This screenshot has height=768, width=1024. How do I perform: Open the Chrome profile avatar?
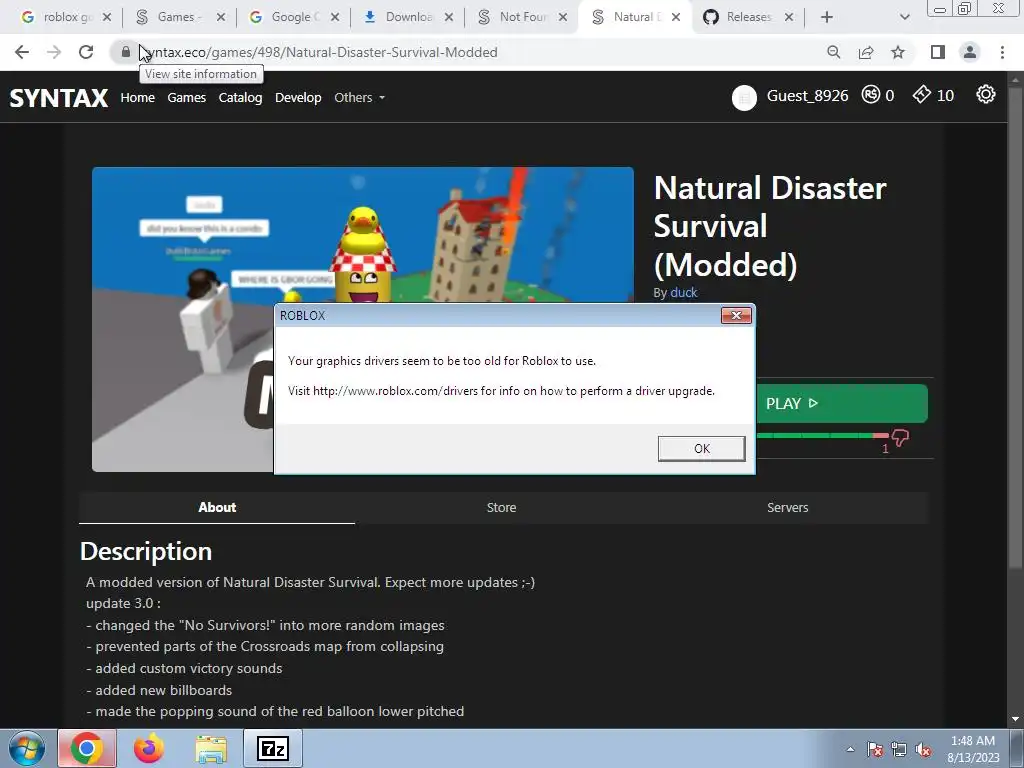pyautogui.click(x=970, y=52)
